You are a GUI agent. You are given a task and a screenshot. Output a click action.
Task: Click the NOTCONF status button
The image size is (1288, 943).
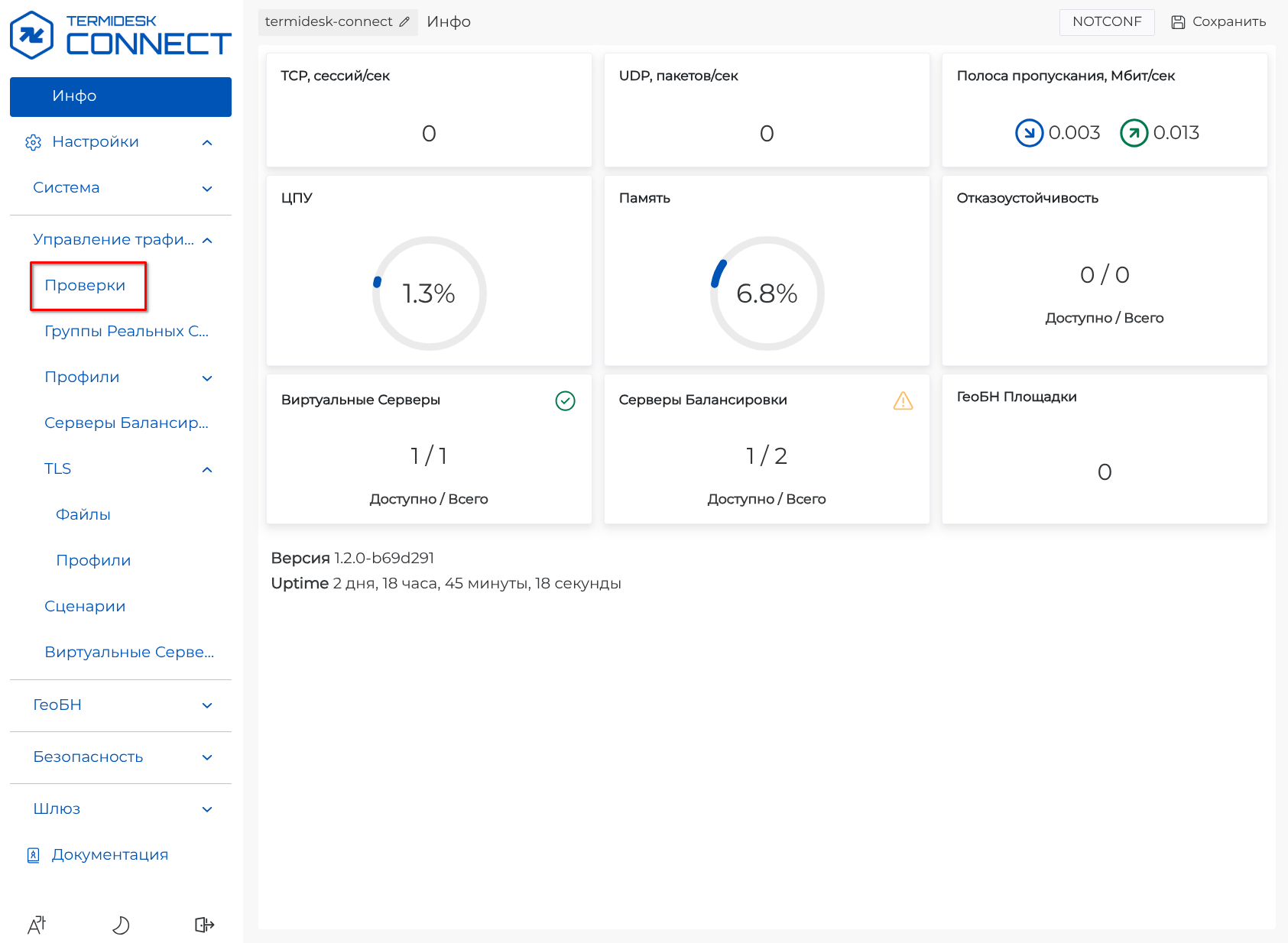coord(1106,22)
